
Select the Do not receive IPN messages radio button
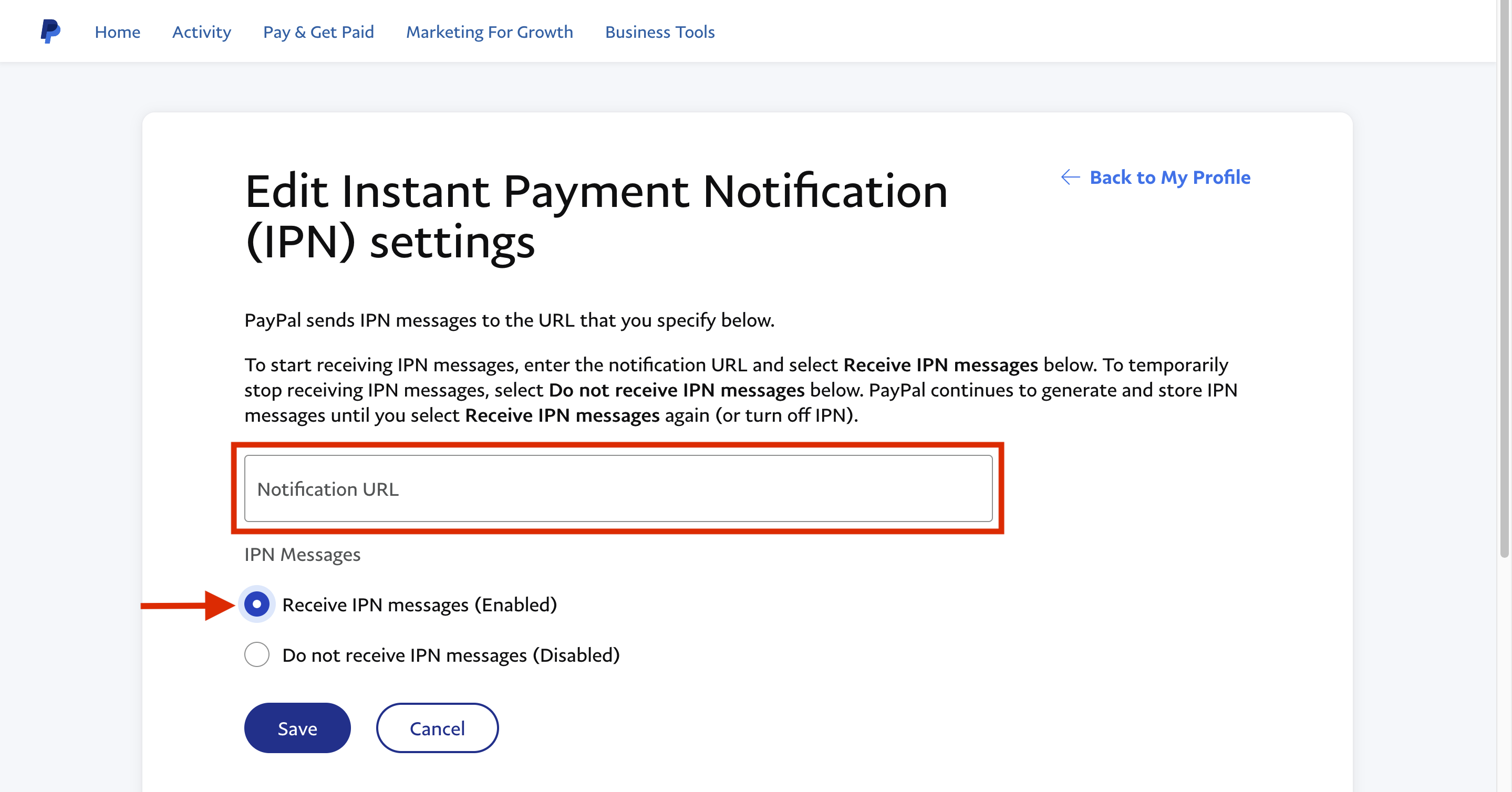tap(256, 655)
